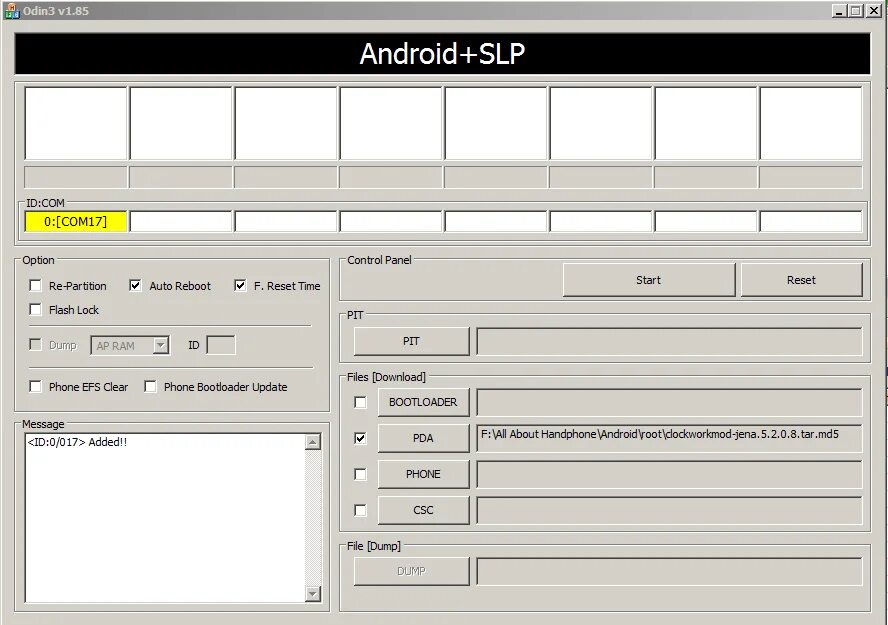
Task: Click the disabled DUMP button
Action: (411, 571)
